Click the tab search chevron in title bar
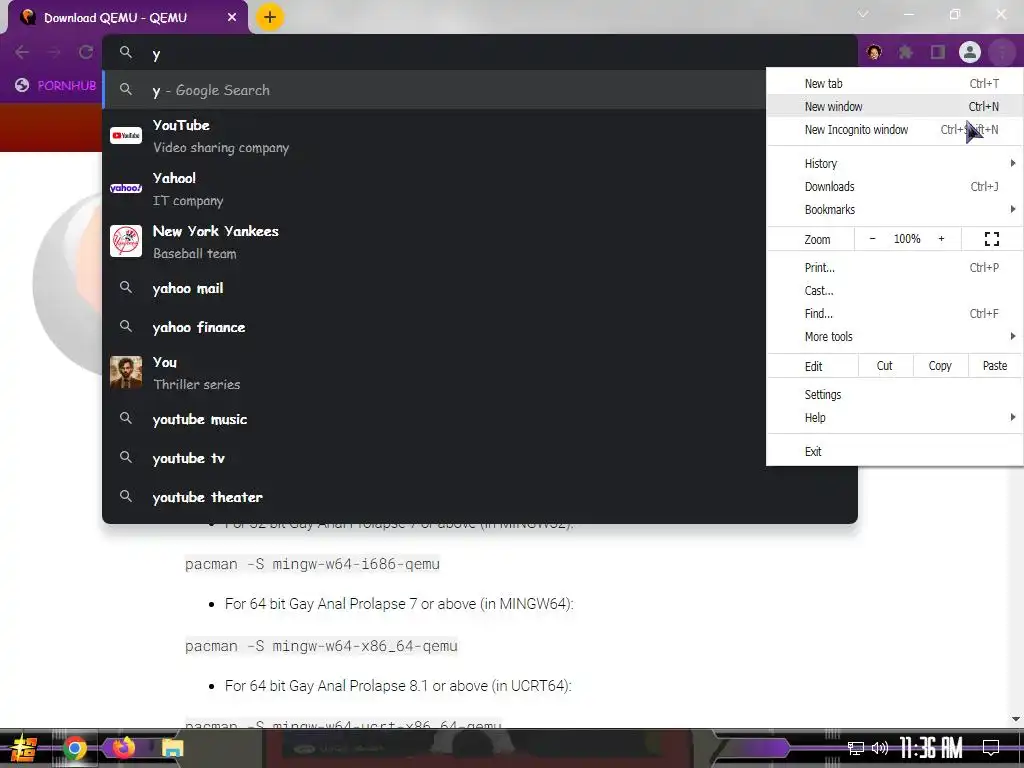Viewport: 1024px width, 768px height. tap(863, 14)
